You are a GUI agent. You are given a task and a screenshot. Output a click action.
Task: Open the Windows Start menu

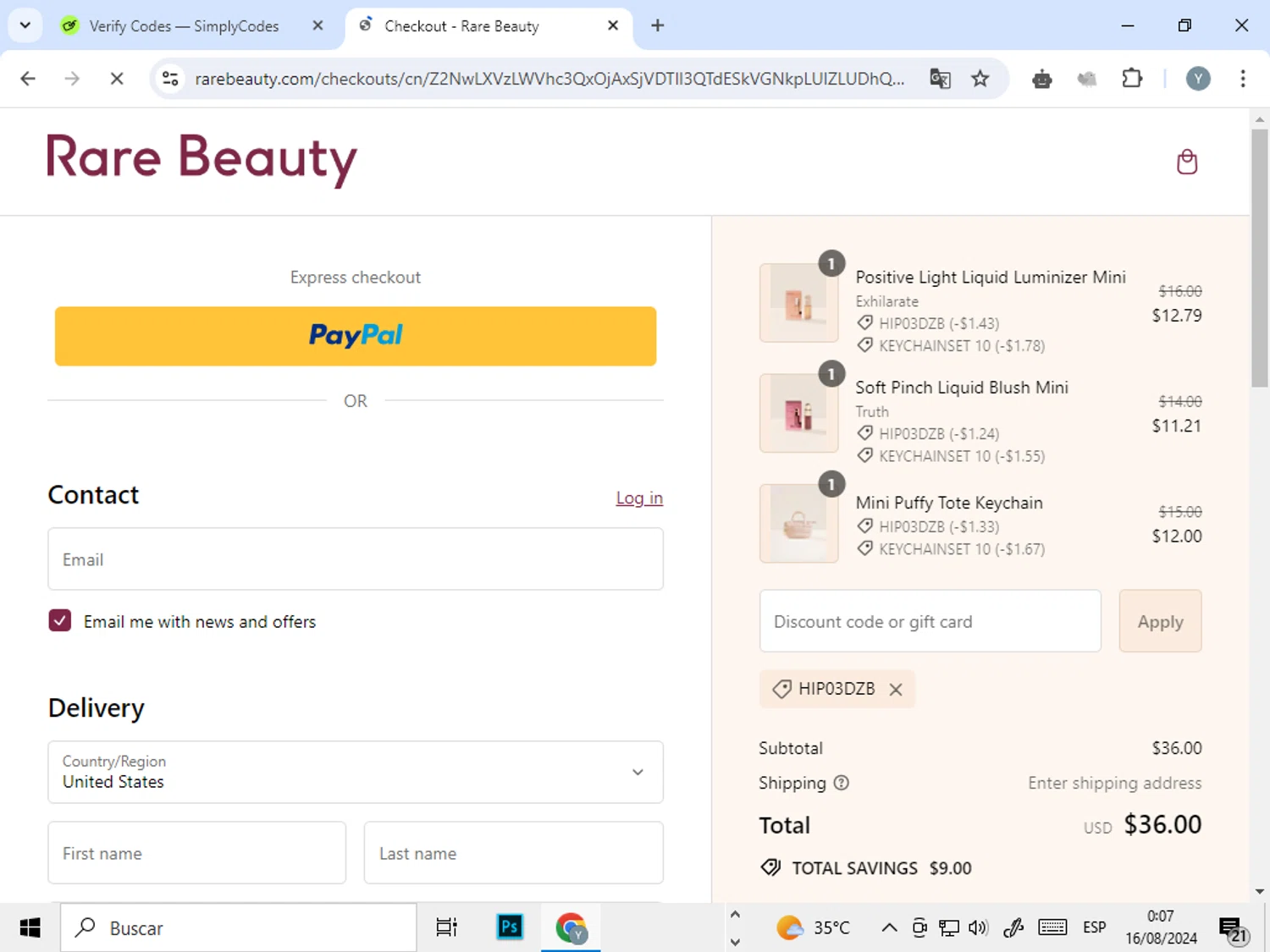pos(30,928)
